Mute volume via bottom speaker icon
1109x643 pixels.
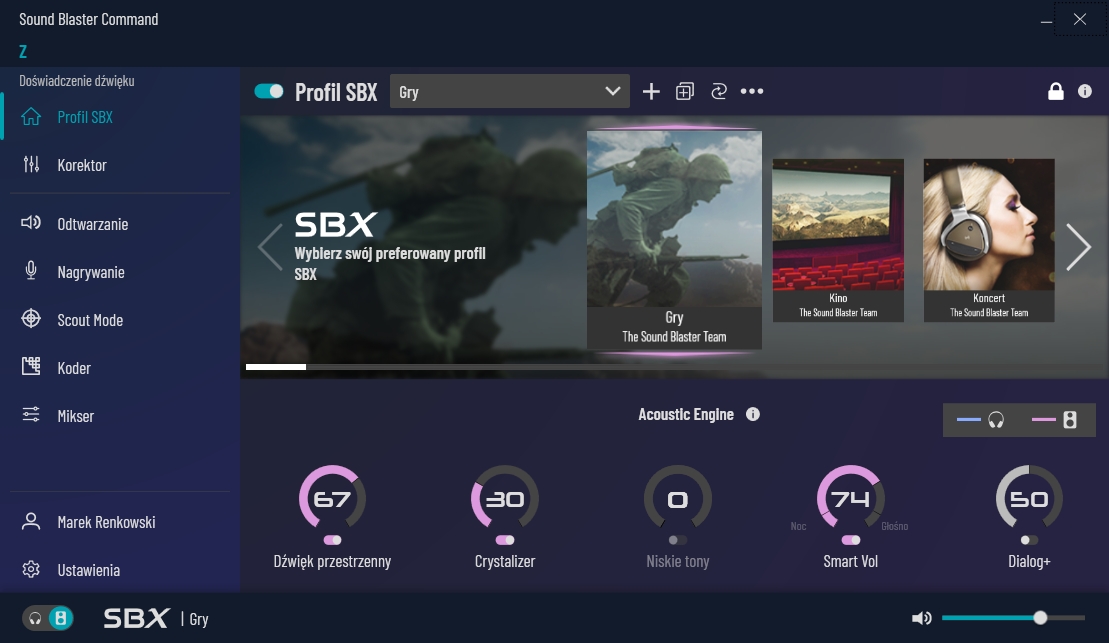coord(922,618)
